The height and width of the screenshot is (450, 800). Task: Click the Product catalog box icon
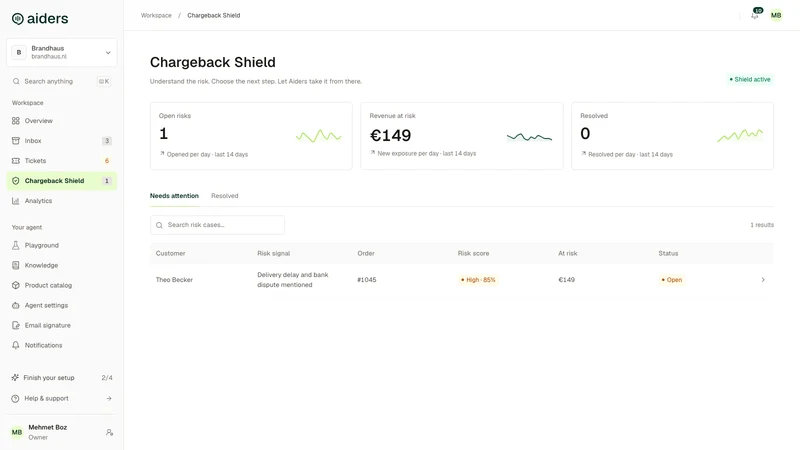pos(16,285)
